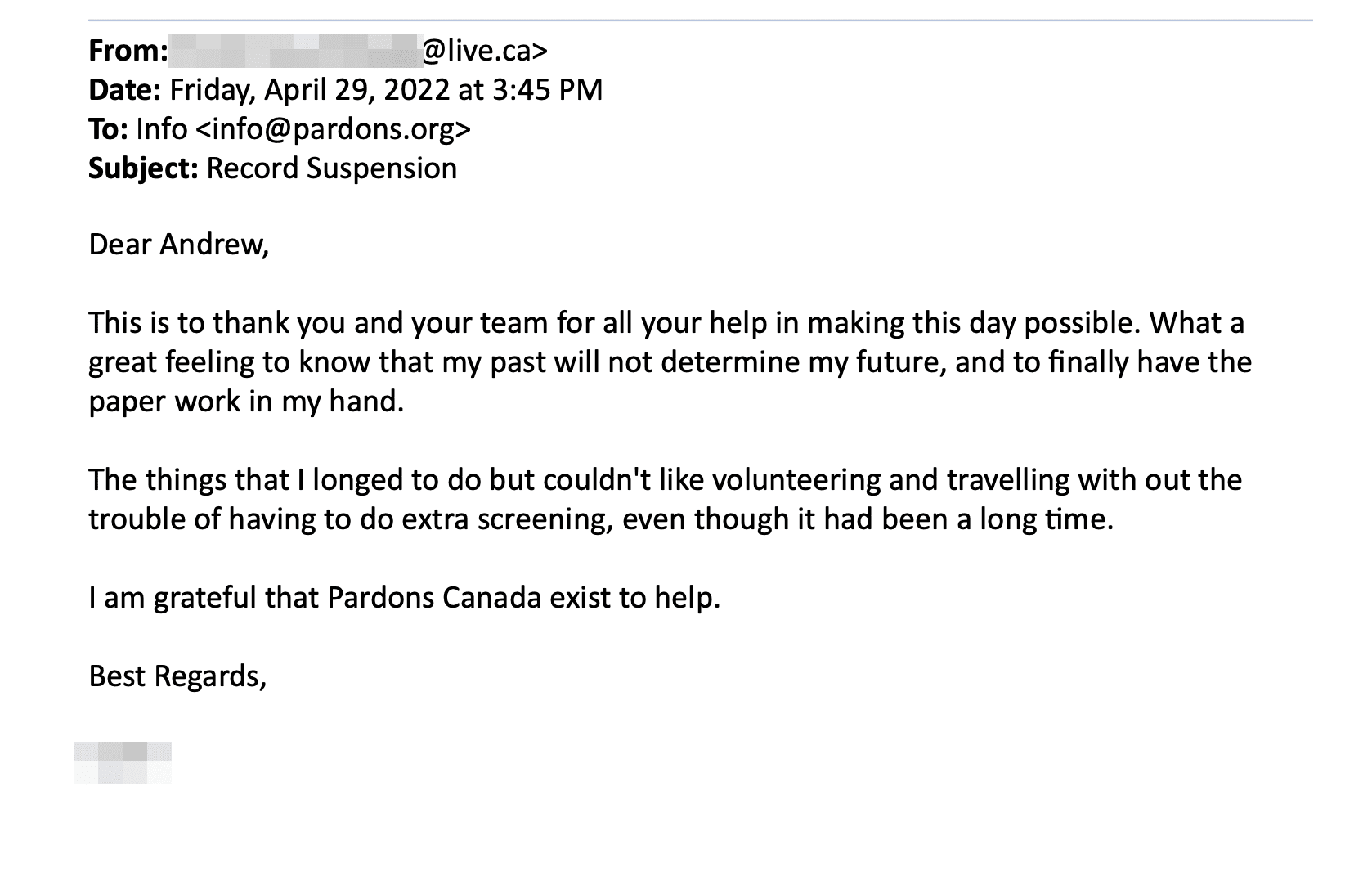
Task: Click the Best Regards closing line
Action: (177, 676)
